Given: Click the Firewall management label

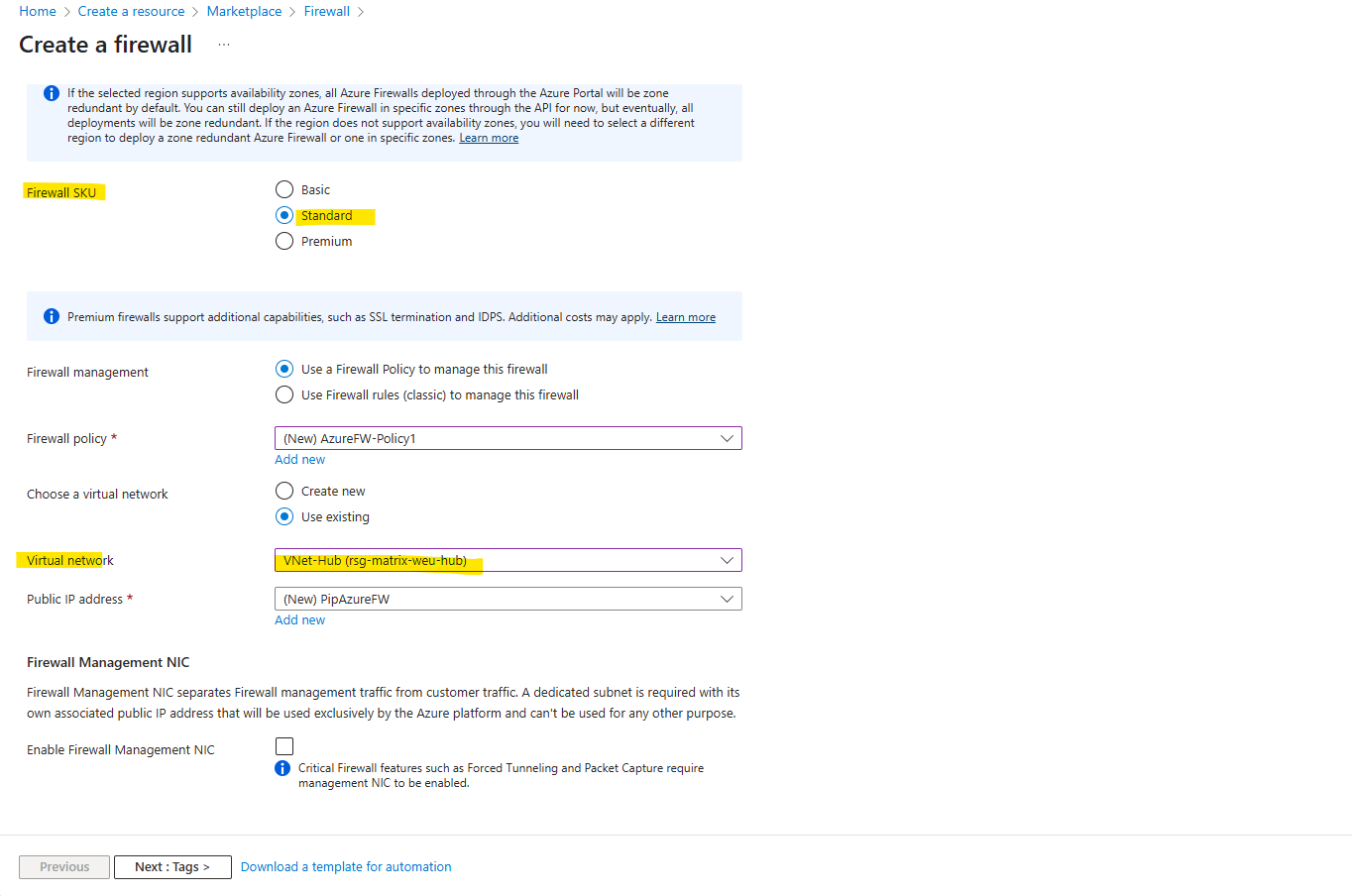Looking at the screenshot, I should (87, 372).
